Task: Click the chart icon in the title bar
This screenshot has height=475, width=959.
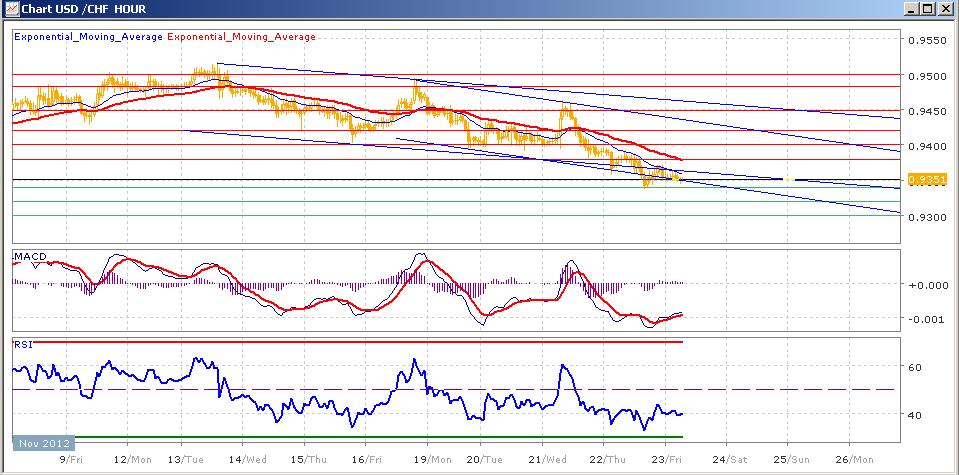Action: (10, 10)
